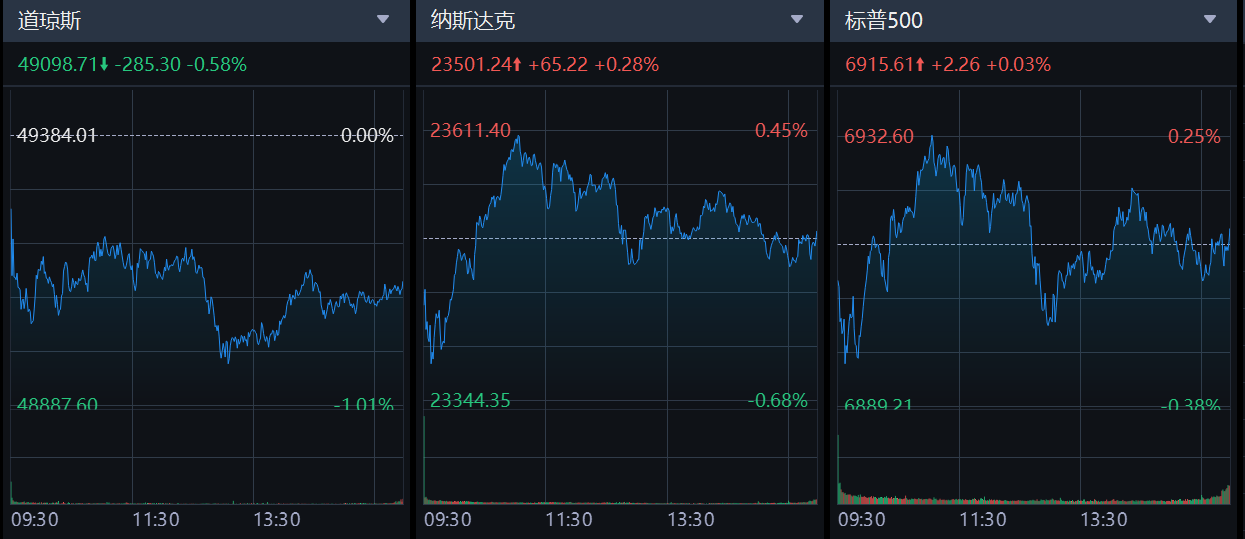This screenshot has width=1245, height=539.
Task: Open the 道琼斯 panel dropdown arrow
Action: point(383,19)
